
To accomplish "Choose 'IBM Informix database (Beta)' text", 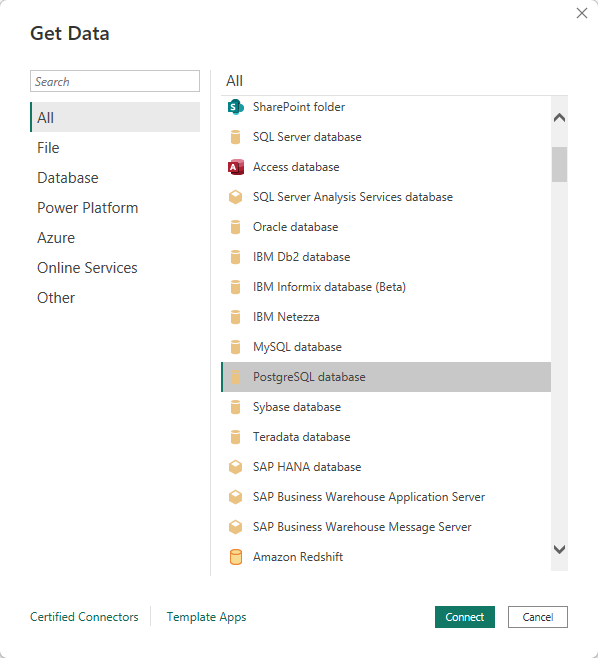I will point(329,287).
